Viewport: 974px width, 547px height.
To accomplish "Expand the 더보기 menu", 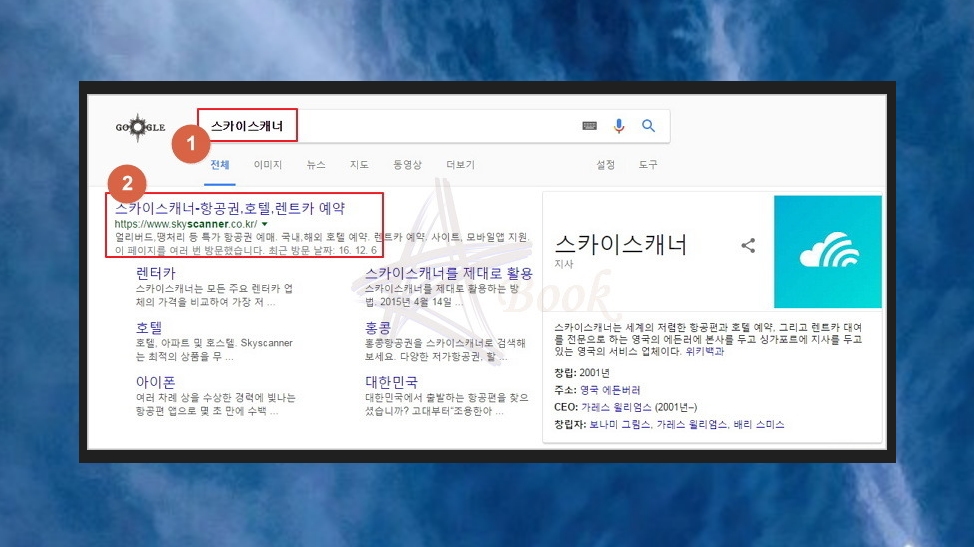I will [460, 165].
